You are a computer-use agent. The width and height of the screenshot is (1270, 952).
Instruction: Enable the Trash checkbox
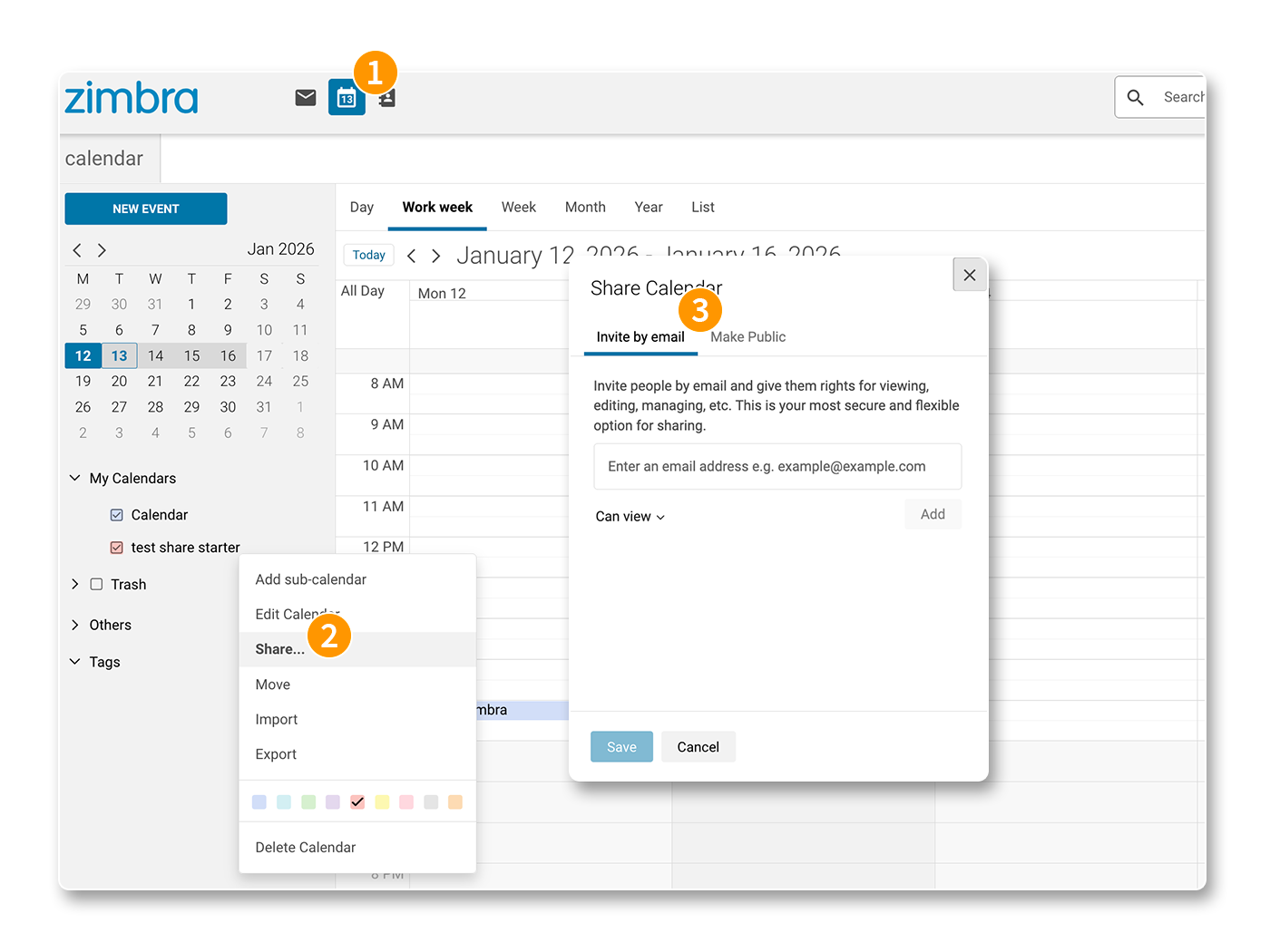(96, 584)
